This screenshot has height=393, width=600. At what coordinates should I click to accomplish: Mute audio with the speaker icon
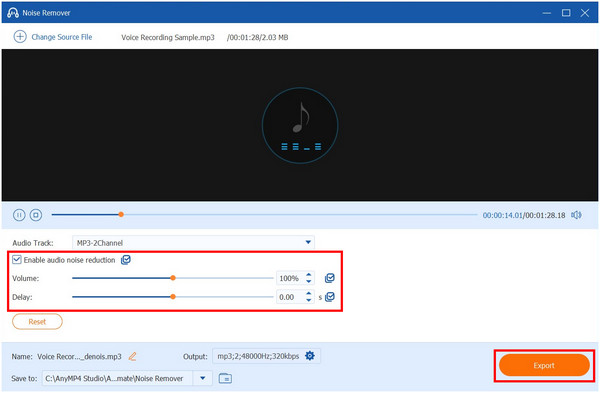(x=576, y=215)
